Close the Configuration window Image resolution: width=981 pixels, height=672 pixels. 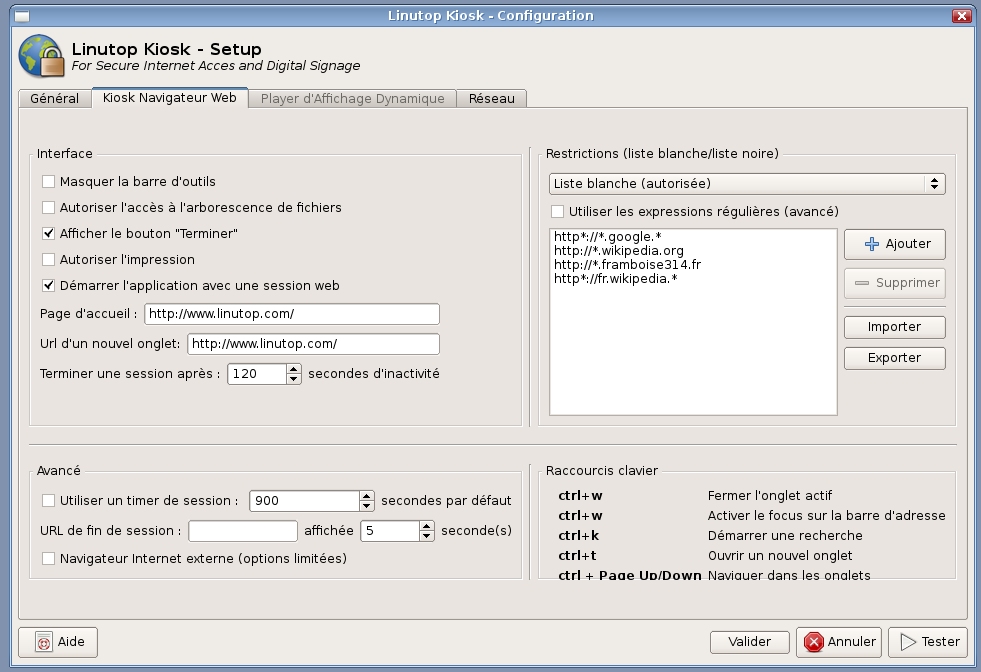pos(962,16)
